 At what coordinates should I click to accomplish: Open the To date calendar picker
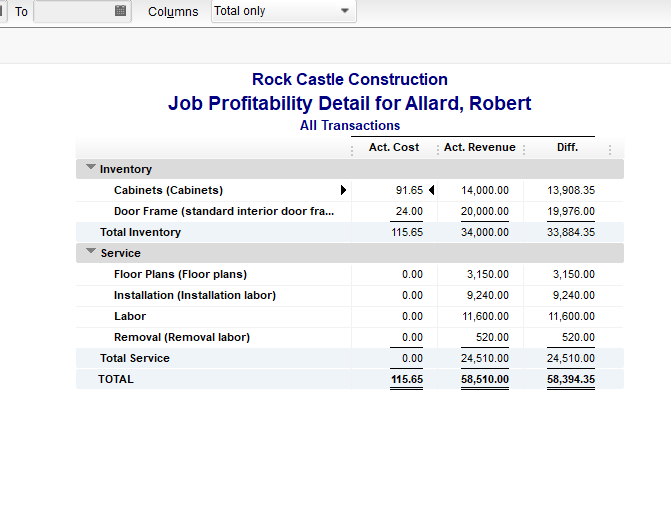(x=121, y=11)
